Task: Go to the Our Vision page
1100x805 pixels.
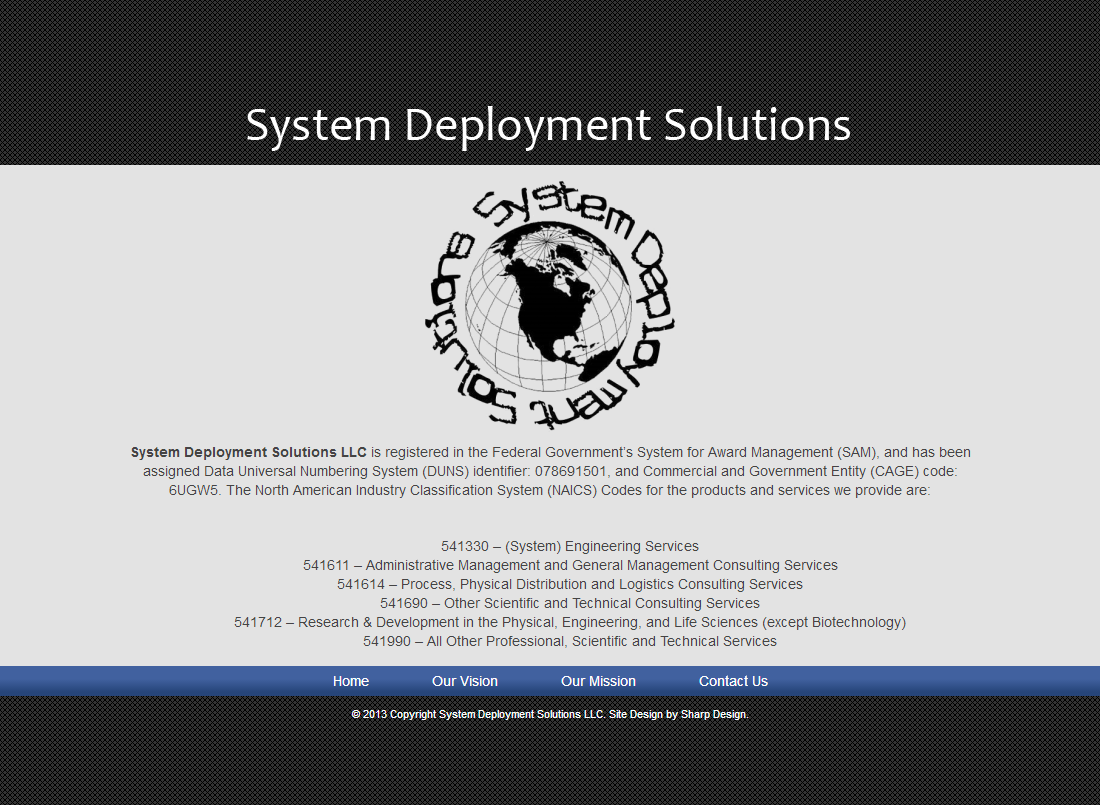Action: (464, 681)
